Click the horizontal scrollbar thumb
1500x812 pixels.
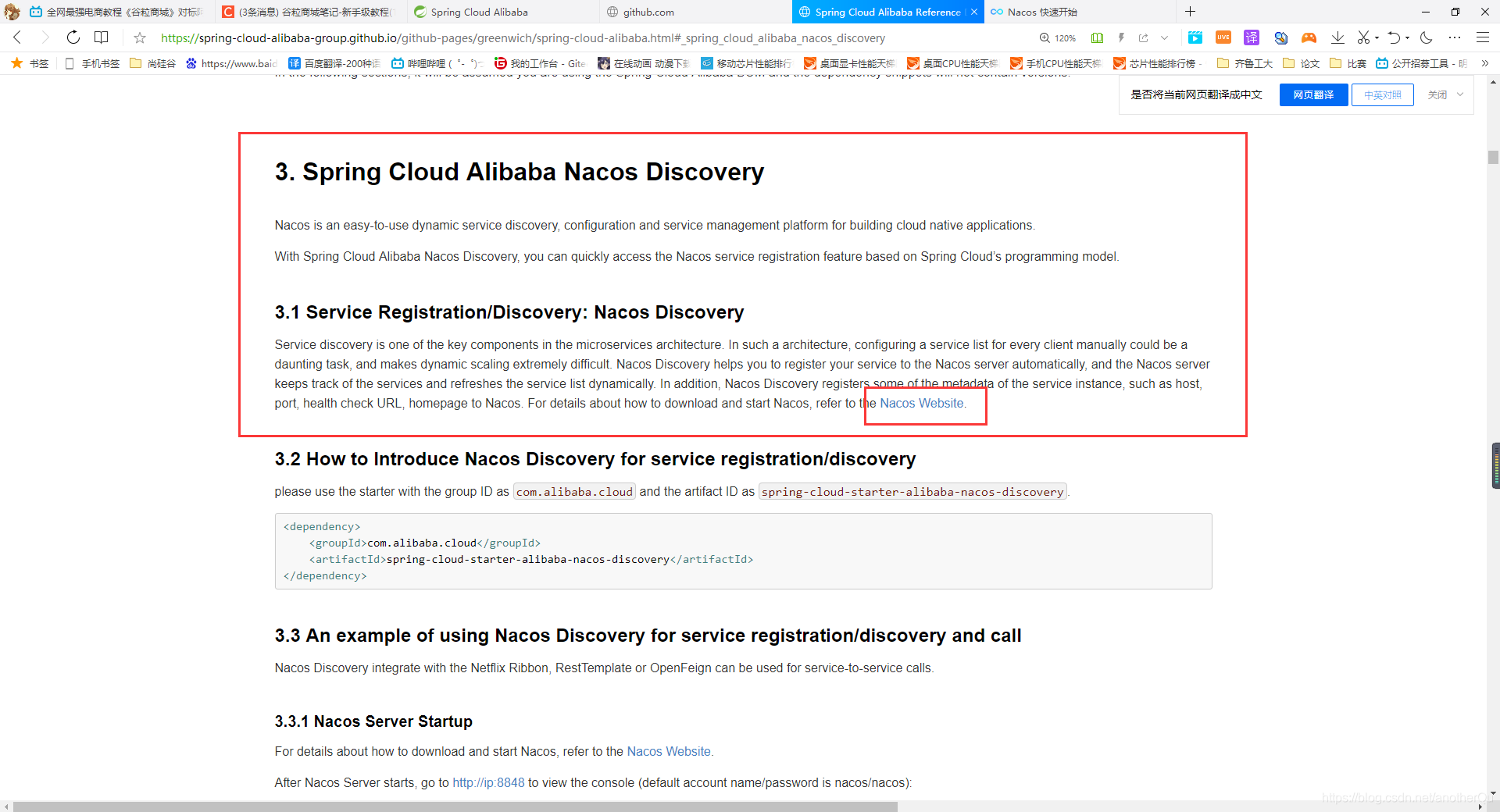tap(455, 806)
